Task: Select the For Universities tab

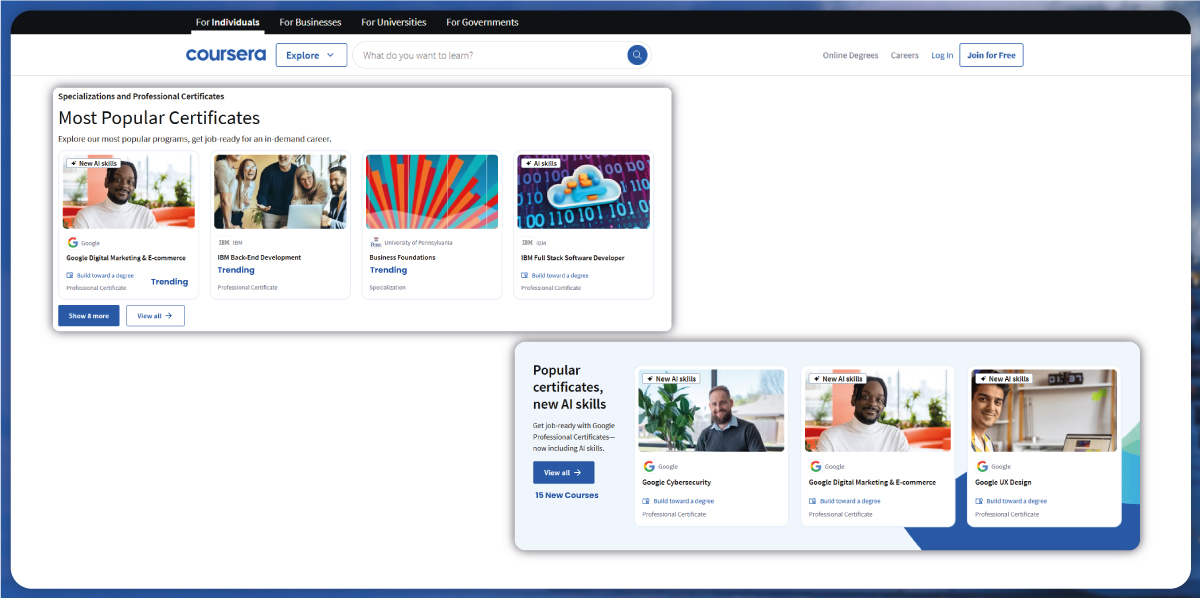Action: (394, 22)
